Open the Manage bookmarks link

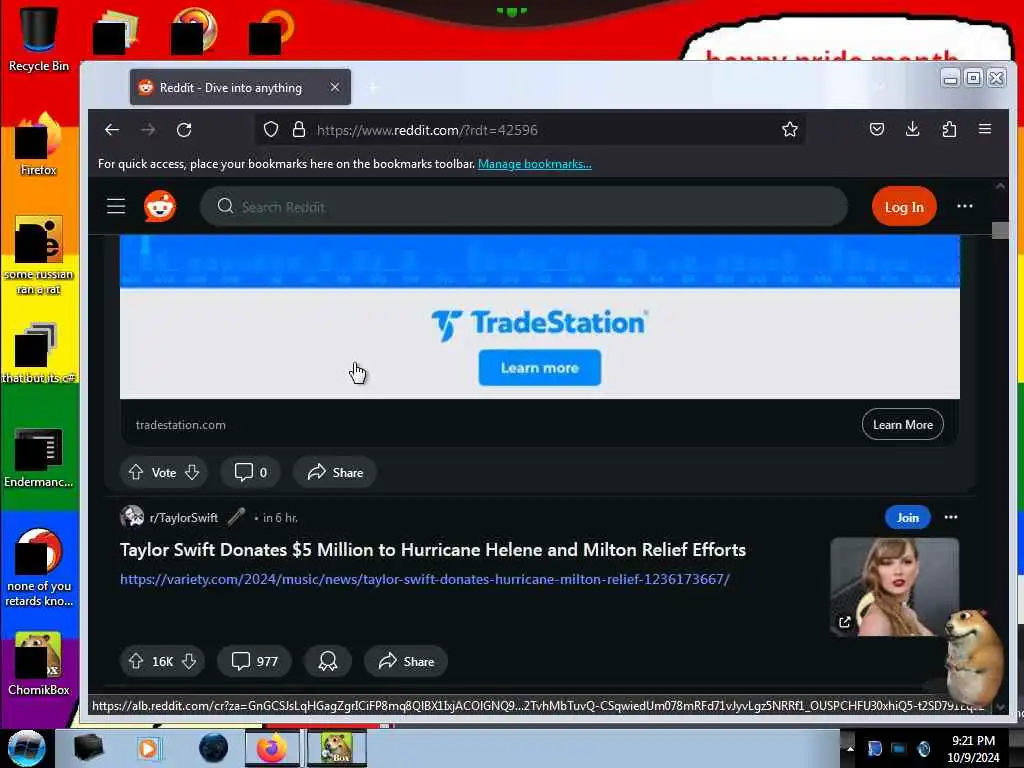click(x=534, y=164)
